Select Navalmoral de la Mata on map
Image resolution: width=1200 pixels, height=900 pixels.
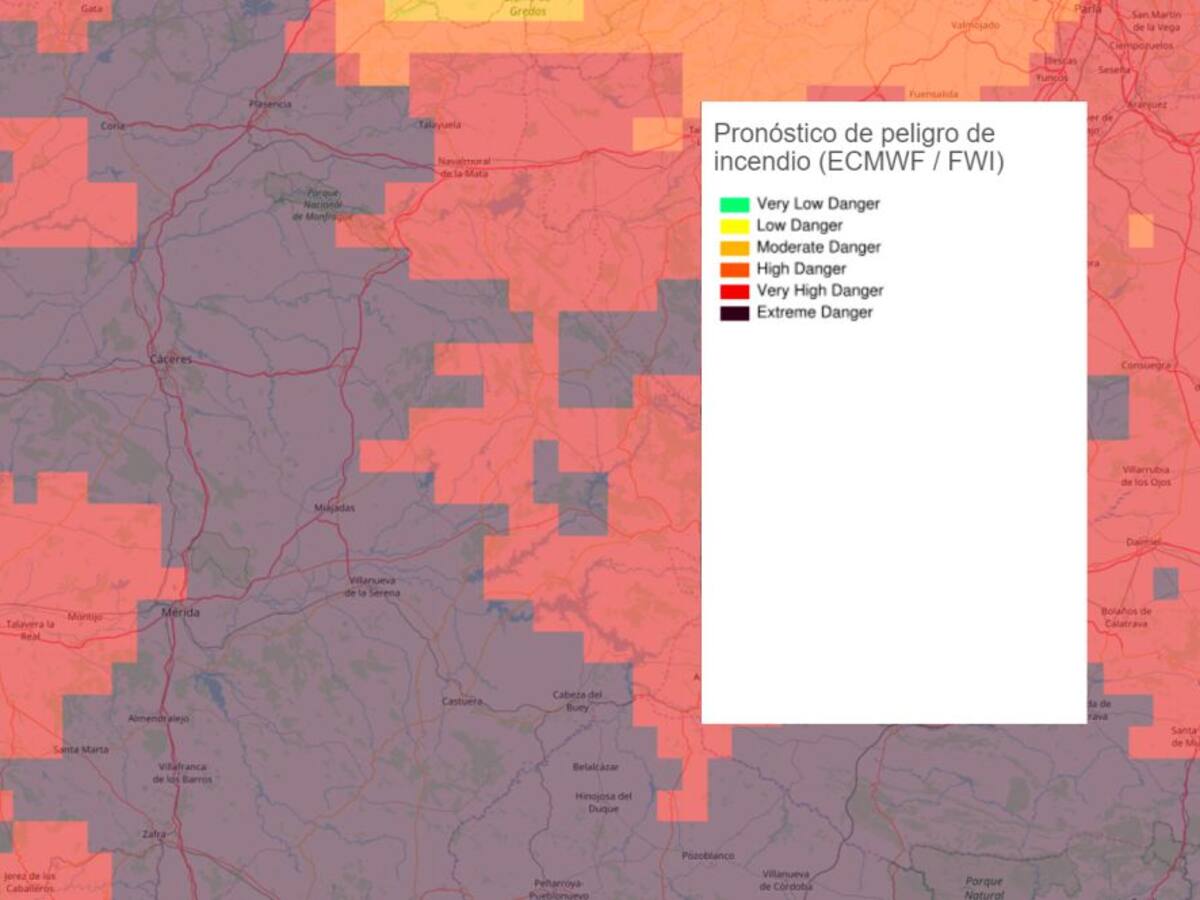click(463, 167)
